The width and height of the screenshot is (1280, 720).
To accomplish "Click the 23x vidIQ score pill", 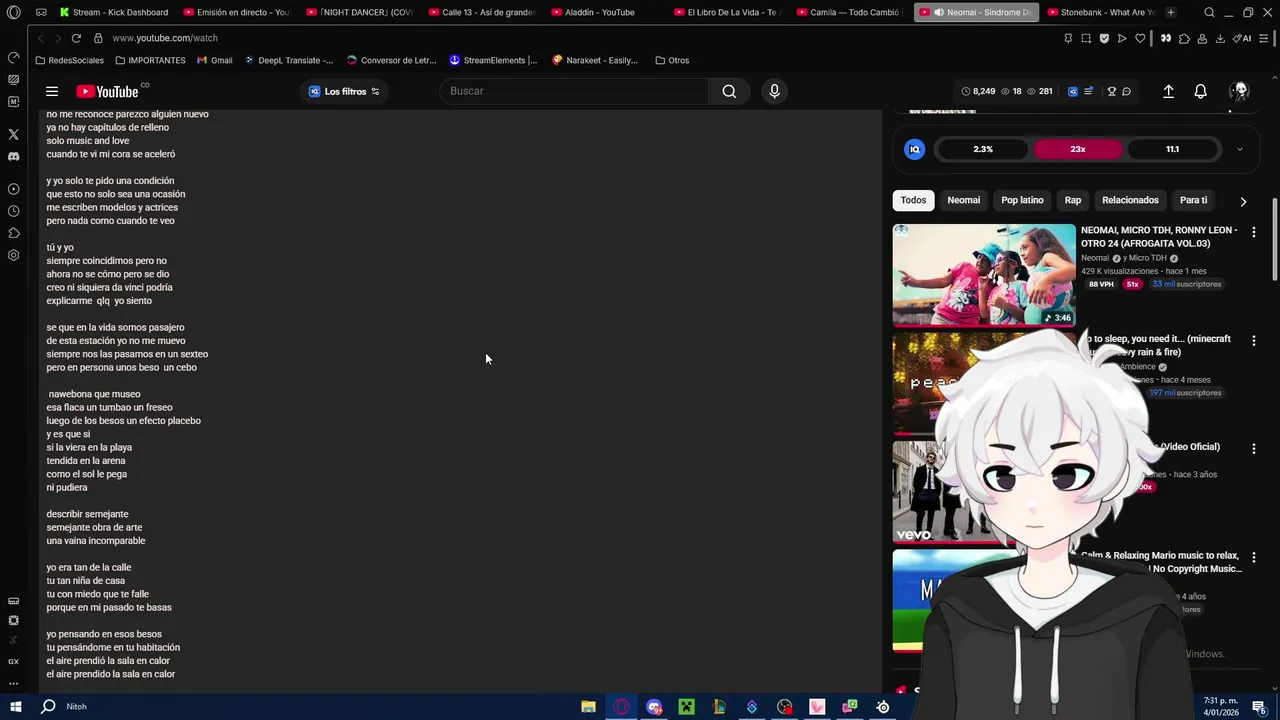I will click(x=1078, y=149).
